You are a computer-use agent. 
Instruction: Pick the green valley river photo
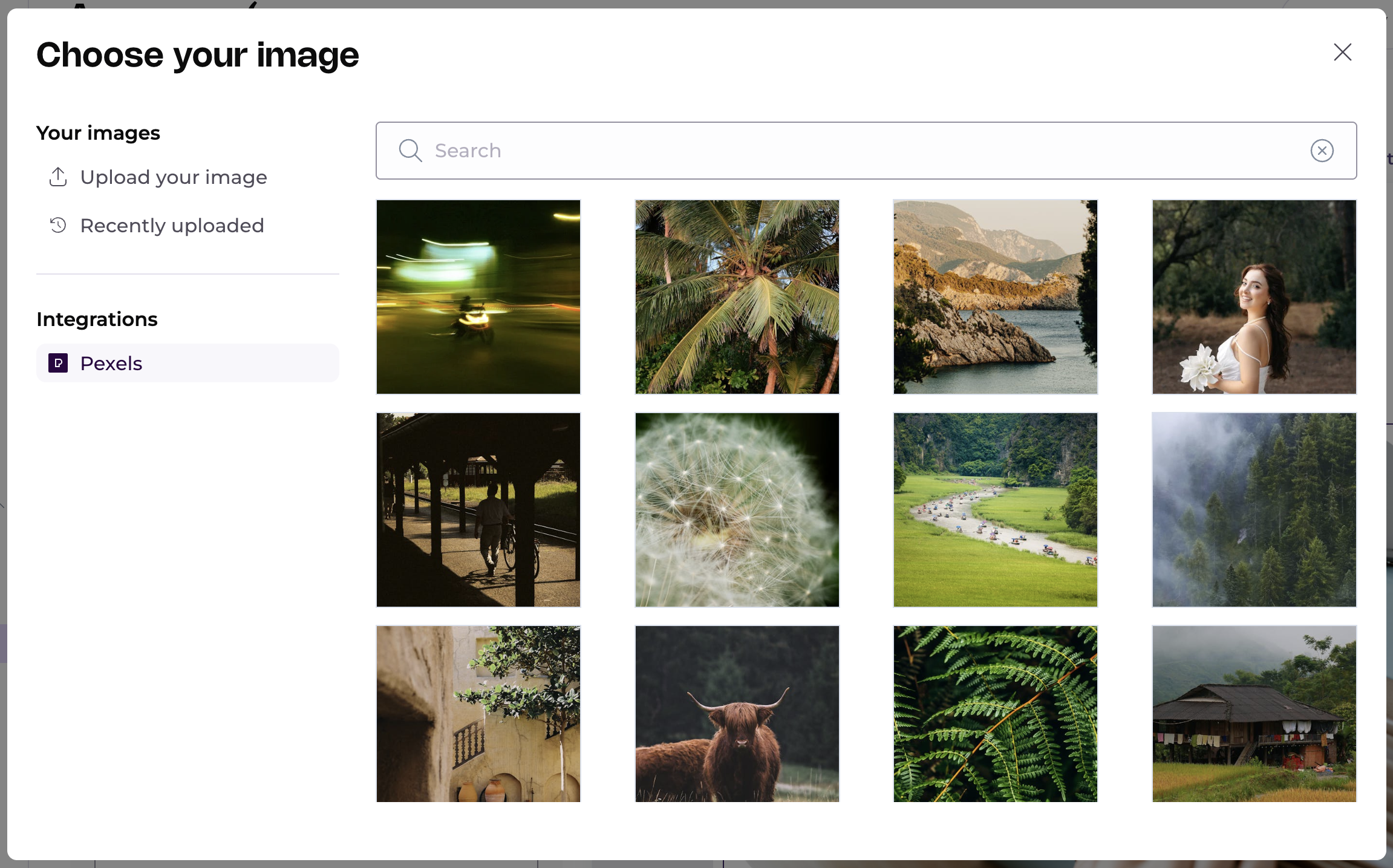[x=995, y=510]
